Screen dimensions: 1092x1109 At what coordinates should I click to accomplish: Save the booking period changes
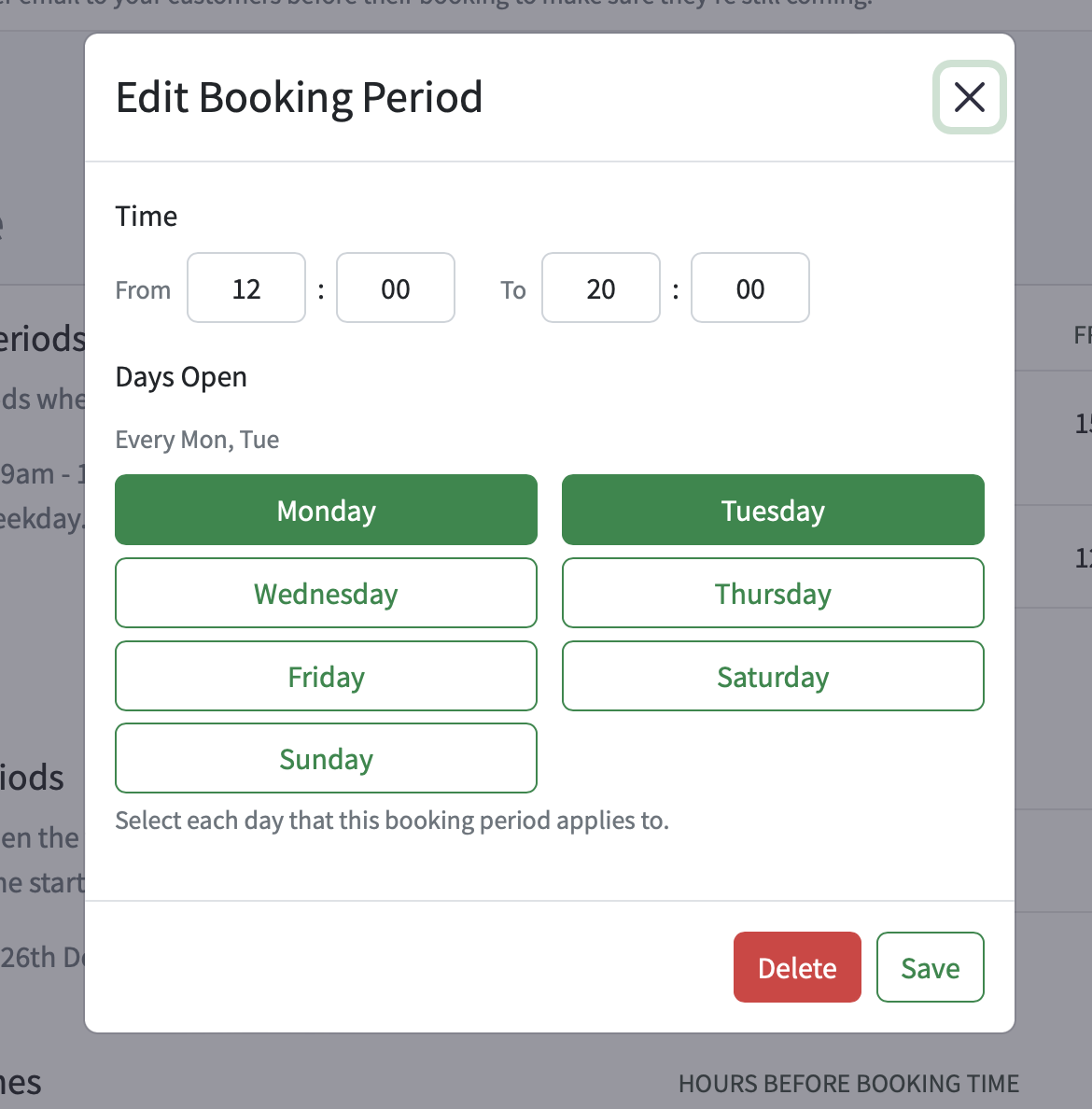930,967
